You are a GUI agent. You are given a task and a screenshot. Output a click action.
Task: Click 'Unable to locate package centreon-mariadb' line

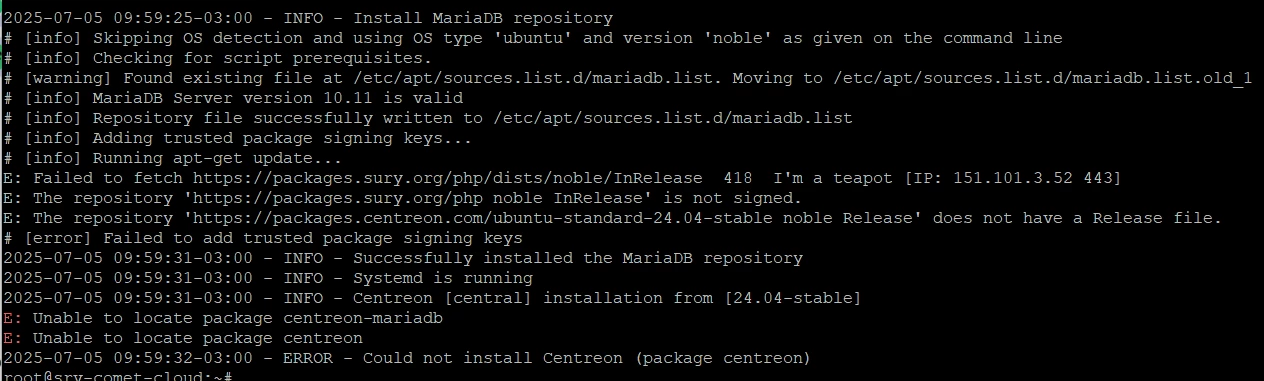(x=223, y=318)
